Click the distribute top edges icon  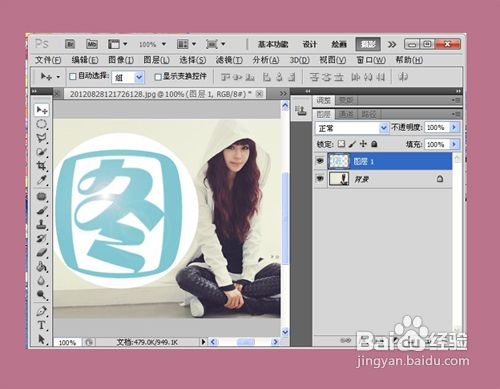(314, 77)
